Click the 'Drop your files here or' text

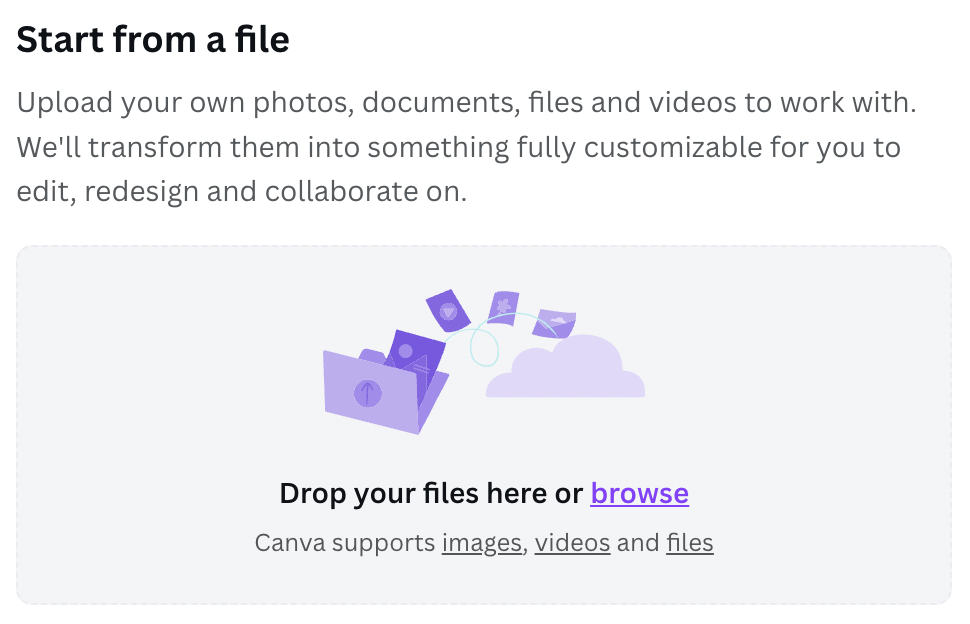click(431, 494)
